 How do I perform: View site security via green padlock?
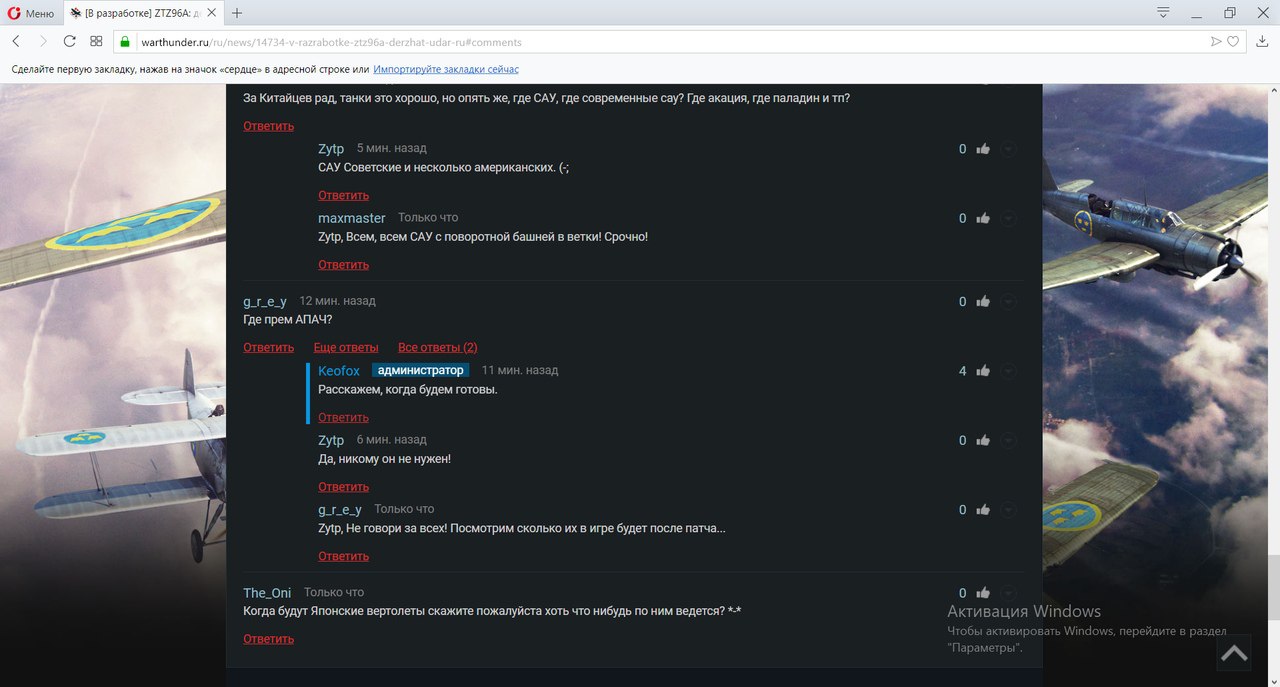125,42
